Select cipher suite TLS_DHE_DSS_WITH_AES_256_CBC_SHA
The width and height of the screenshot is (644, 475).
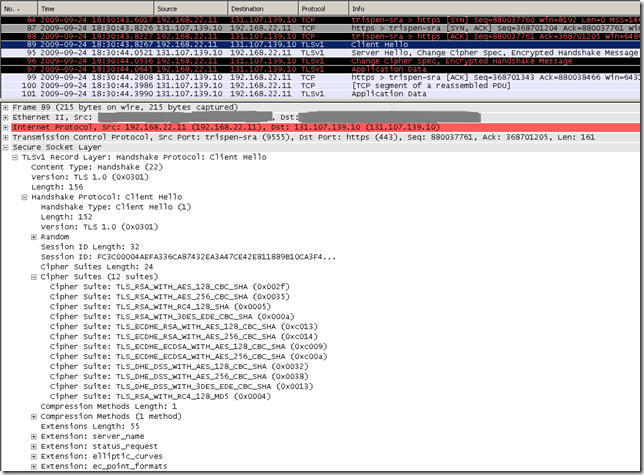click(x=179, y=376)
